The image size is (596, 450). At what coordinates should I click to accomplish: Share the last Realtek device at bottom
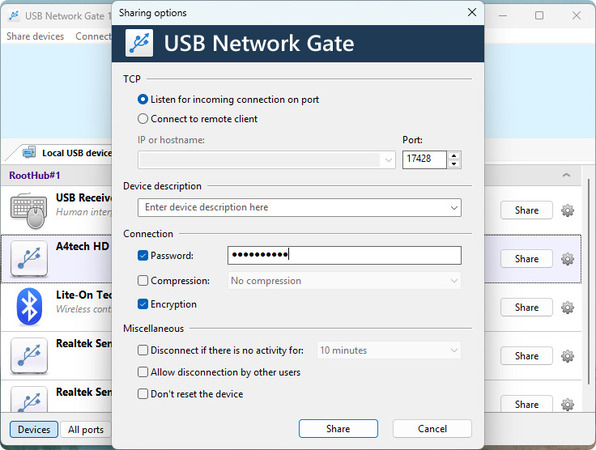tap(526, 404)
